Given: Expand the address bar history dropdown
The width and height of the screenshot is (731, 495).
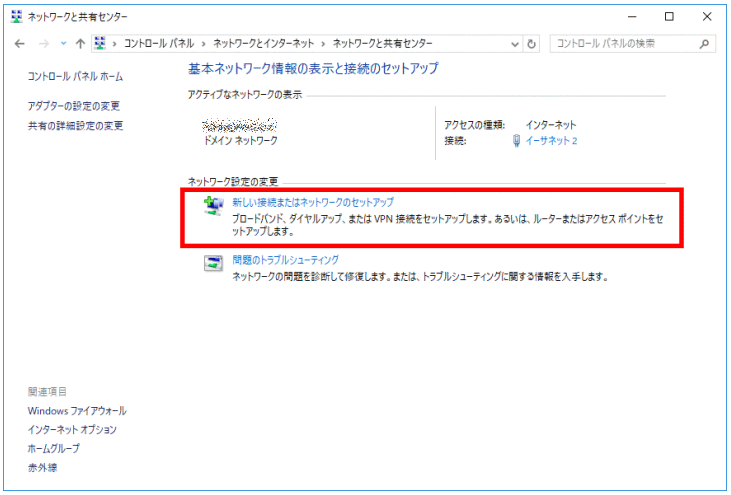Looking at the screenshot, I should (515, 44).
